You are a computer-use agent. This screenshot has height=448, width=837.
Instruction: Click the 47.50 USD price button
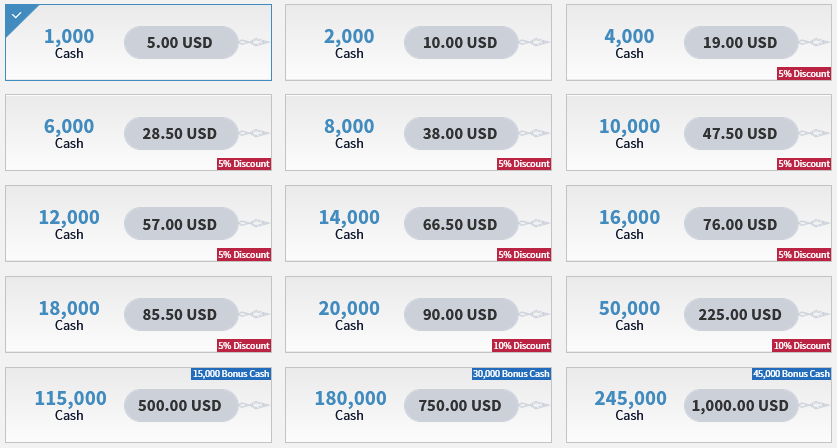740,133
